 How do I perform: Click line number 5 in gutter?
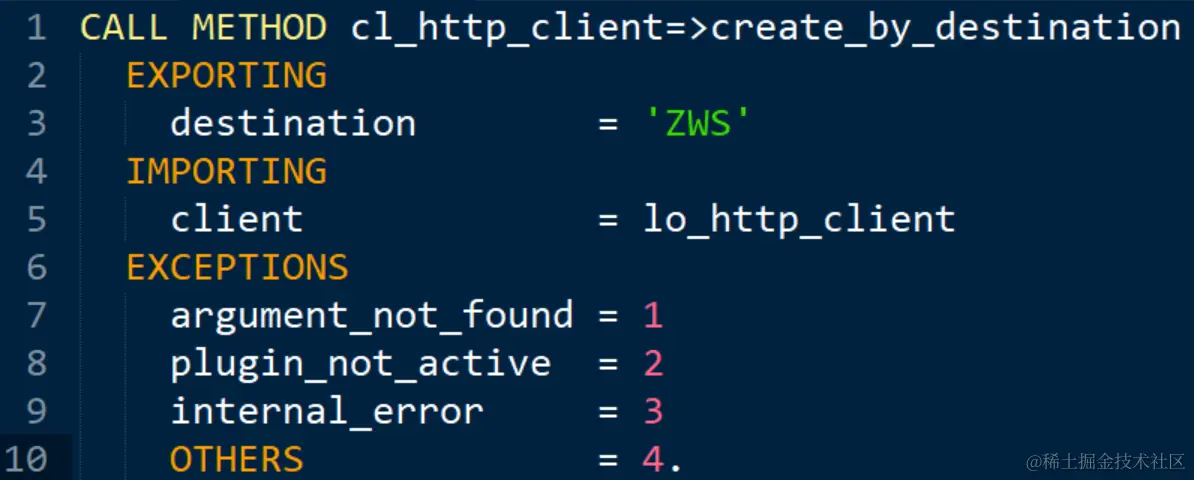[36, 220]
